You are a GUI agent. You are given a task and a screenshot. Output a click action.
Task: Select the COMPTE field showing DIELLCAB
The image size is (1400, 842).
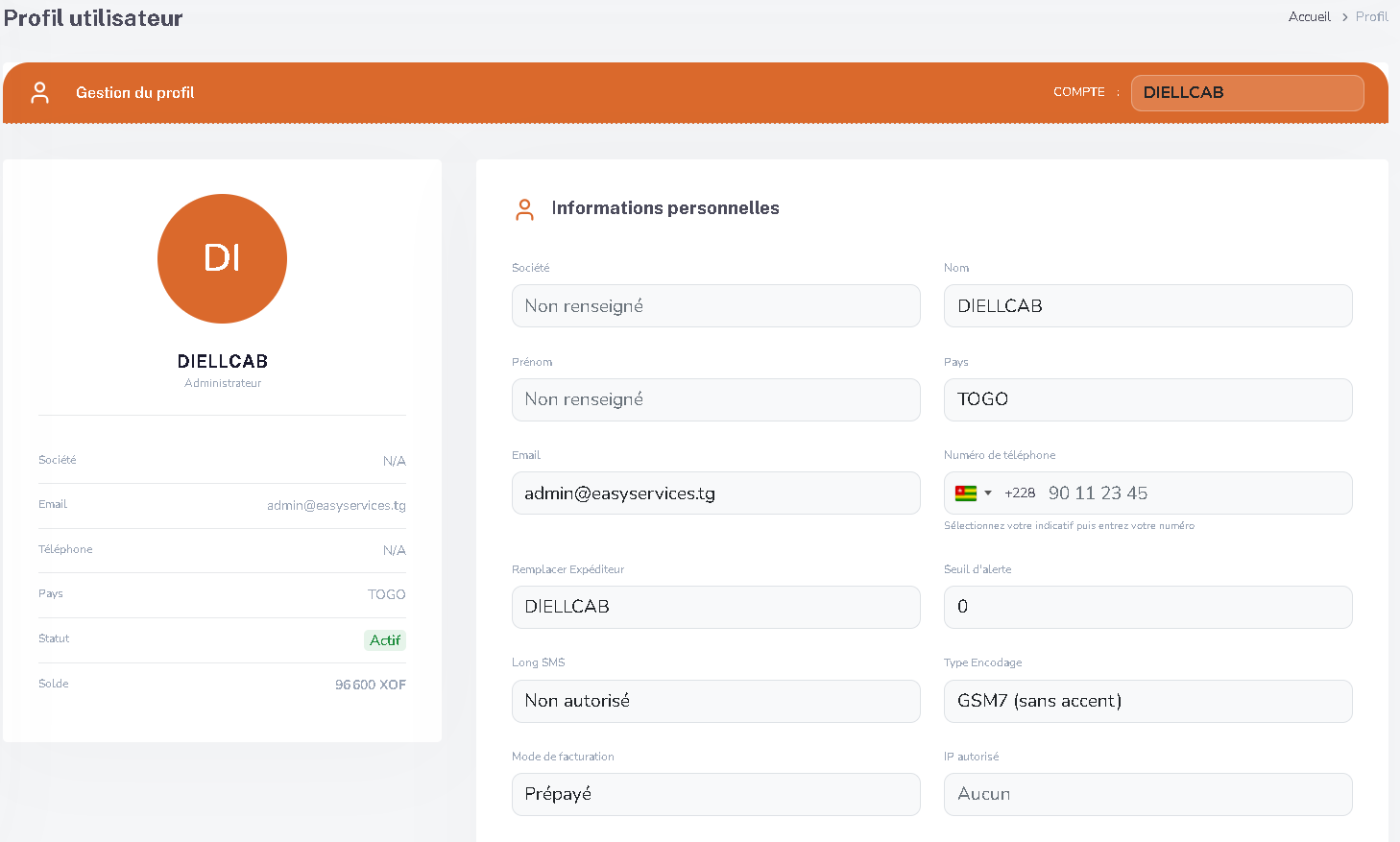1247,93
